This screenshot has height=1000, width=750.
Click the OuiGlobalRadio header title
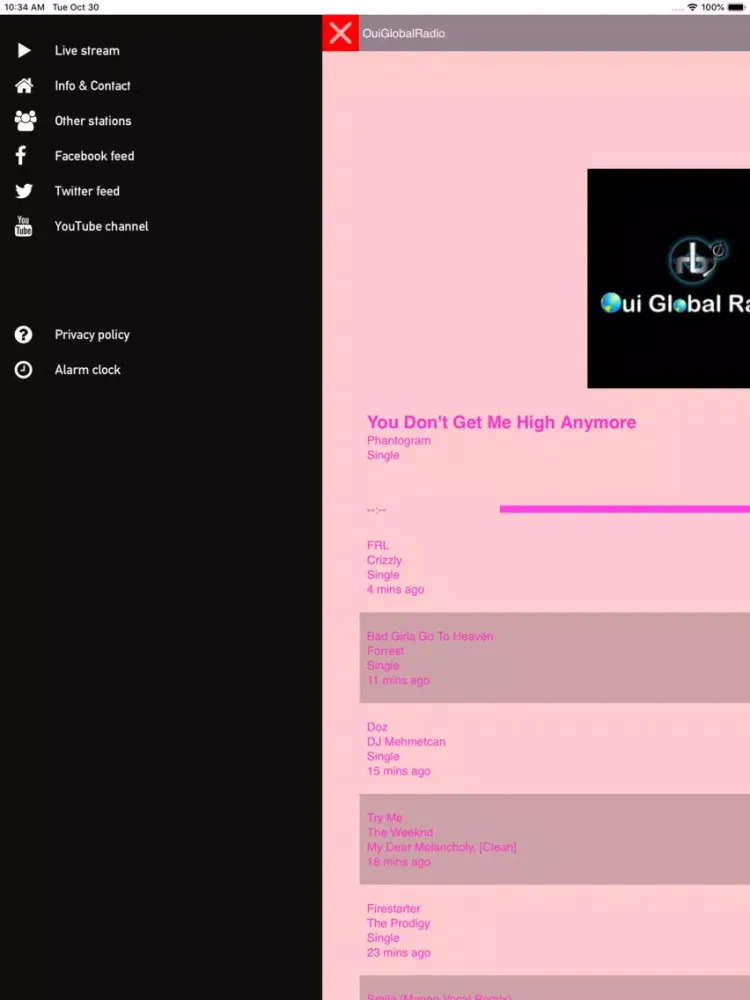[x=404, y=33]
